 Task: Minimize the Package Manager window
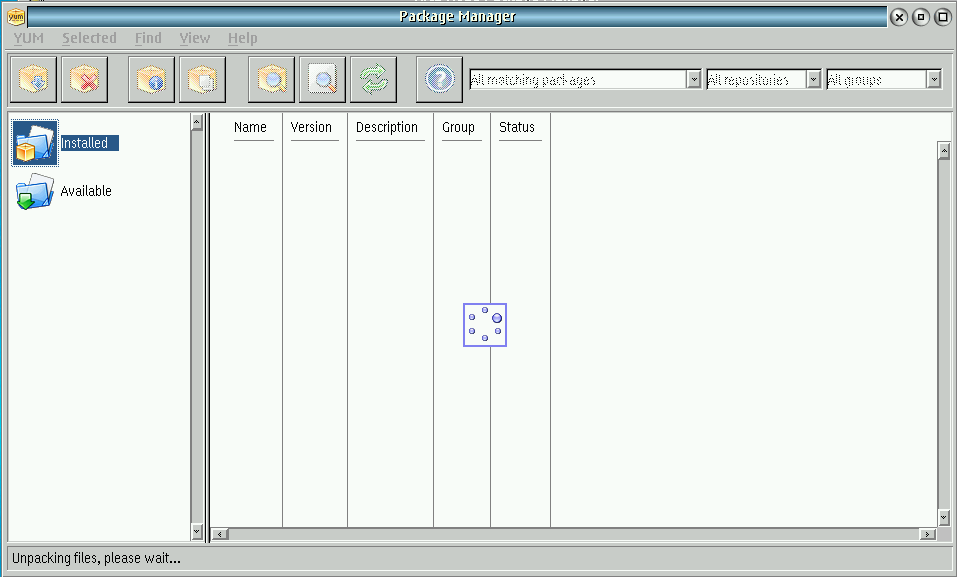(x=921, y=17)
